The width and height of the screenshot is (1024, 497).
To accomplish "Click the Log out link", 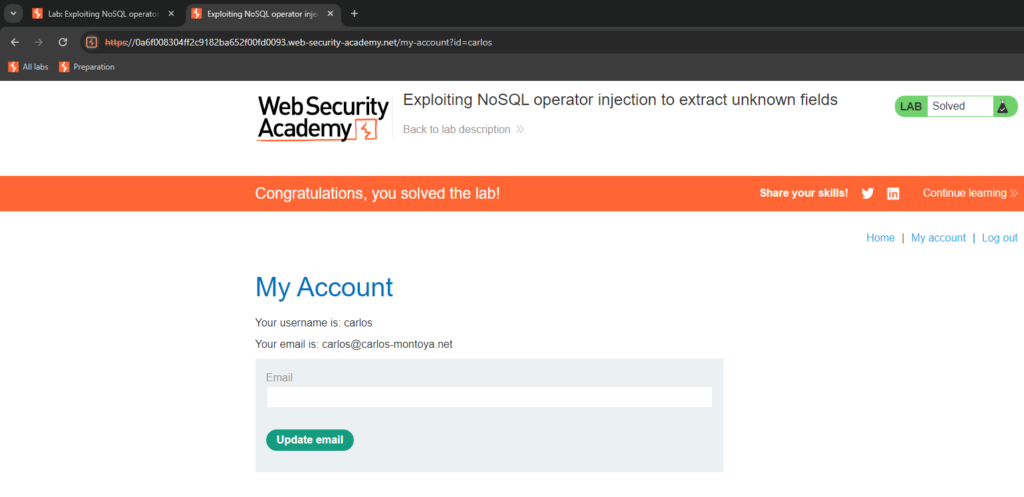I will [x=999, y=238].
